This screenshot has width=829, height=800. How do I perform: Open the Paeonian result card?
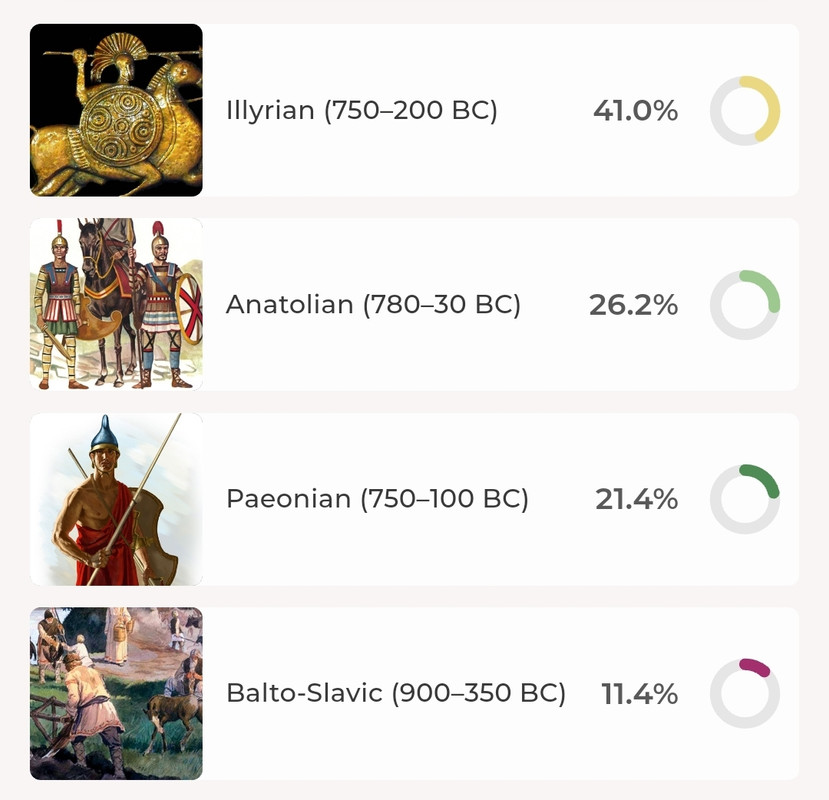pyautogui.click(x=414, y=499)
